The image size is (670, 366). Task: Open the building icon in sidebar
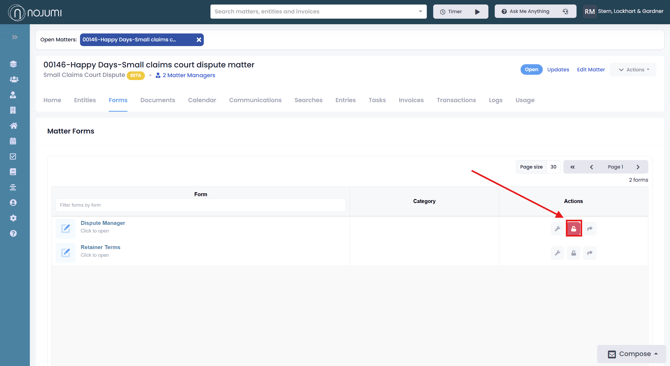tap(13, 110)
